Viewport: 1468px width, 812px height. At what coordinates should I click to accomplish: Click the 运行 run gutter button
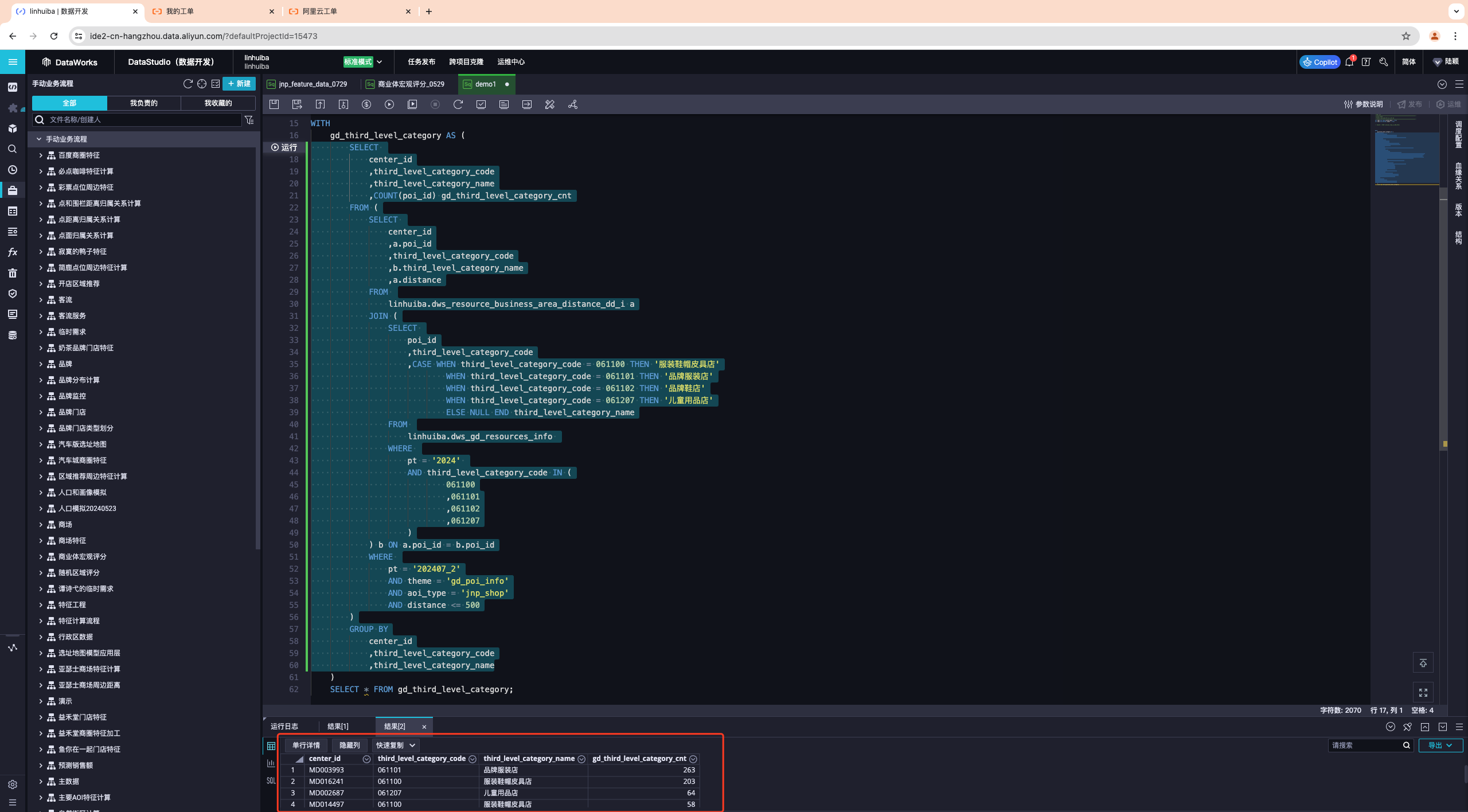pyautogui.click(x=284, y=147)
